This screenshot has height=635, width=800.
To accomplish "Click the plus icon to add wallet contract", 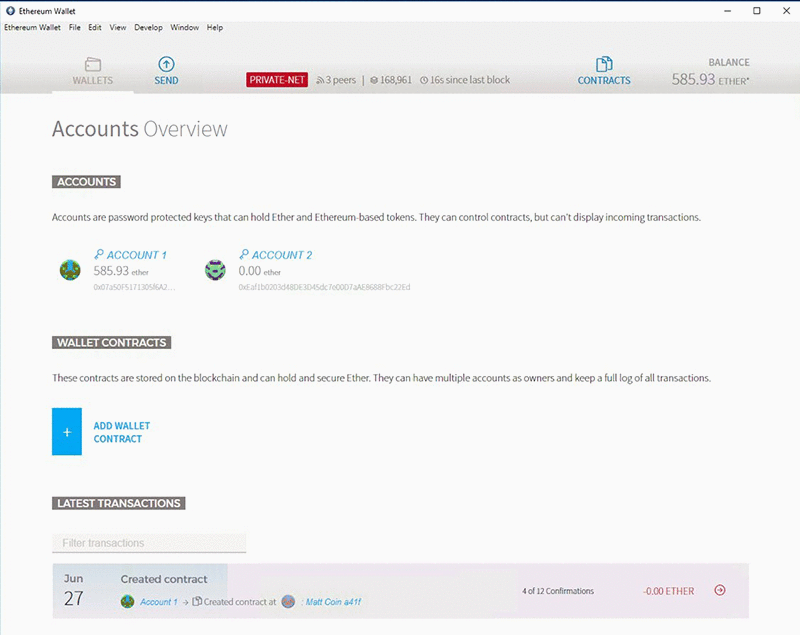I will [x=67, y=431].
